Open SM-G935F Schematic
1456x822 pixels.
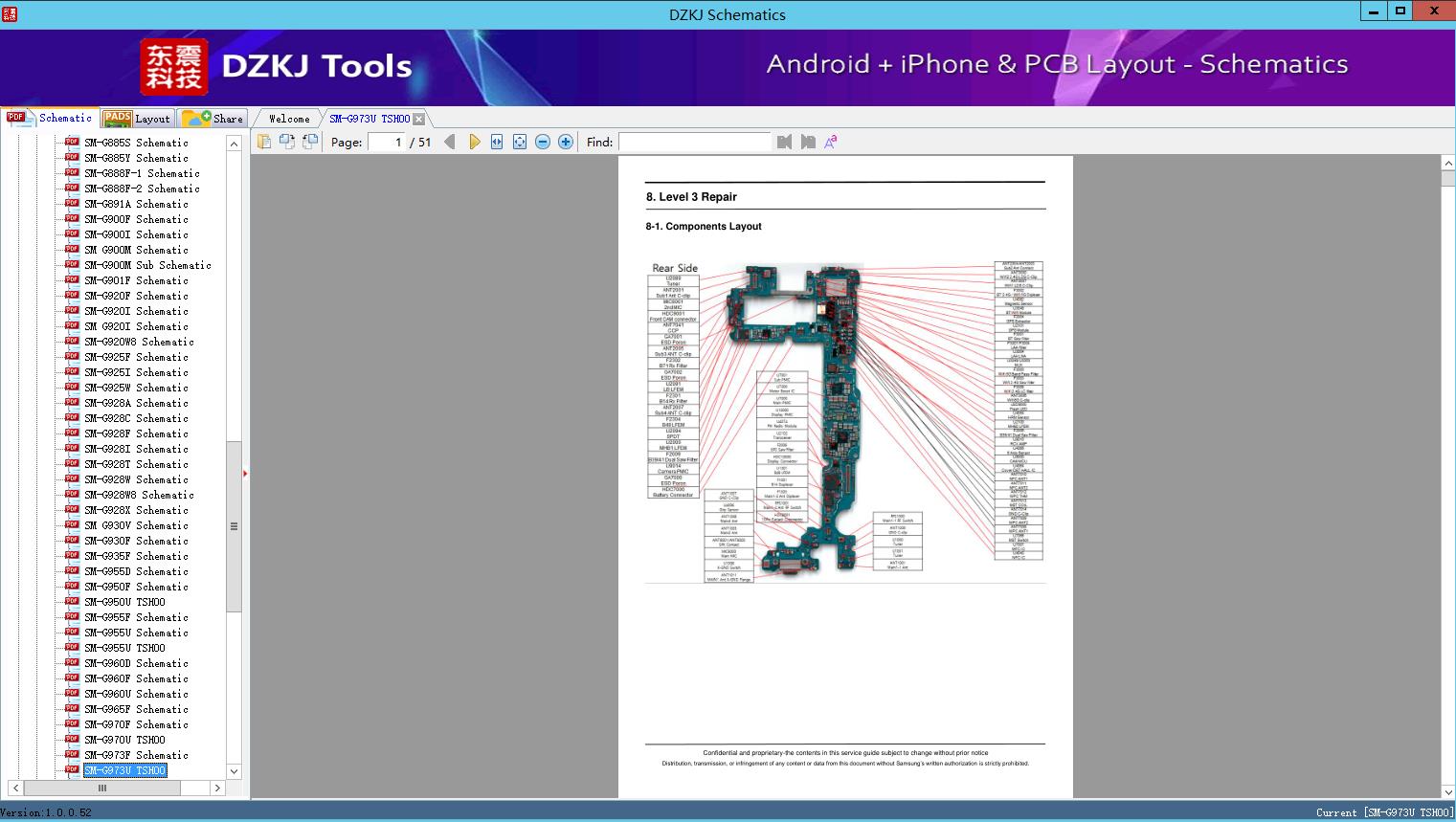136,556
